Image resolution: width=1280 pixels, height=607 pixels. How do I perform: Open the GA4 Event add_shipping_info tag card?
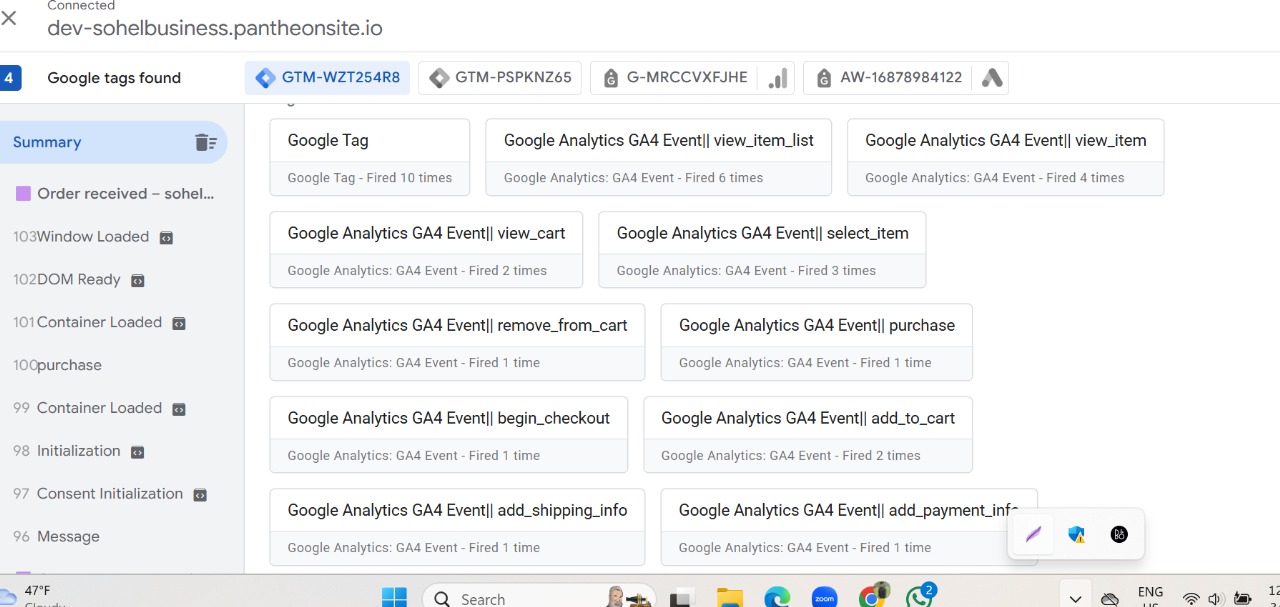pos(457,527)
